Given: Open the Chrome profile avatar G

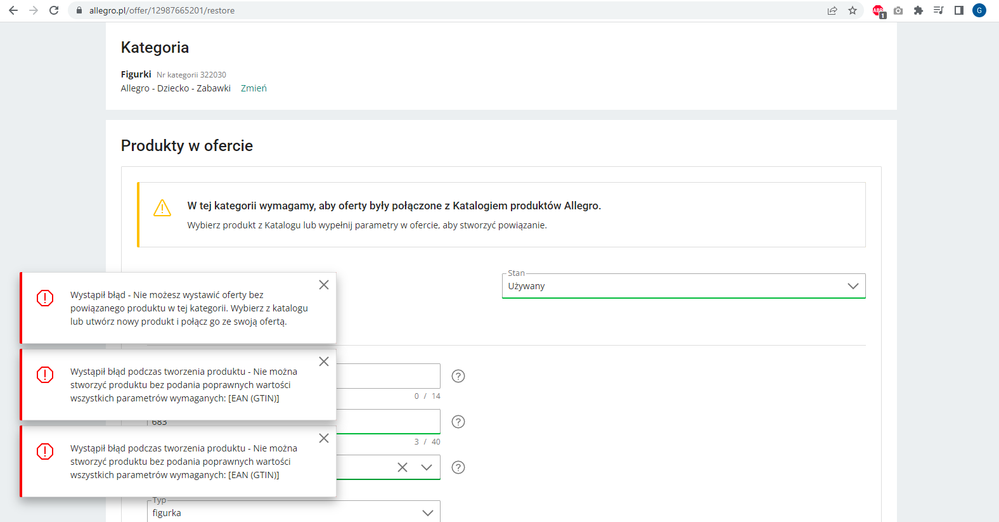Looking at the screenshot, I should (979, 10).
